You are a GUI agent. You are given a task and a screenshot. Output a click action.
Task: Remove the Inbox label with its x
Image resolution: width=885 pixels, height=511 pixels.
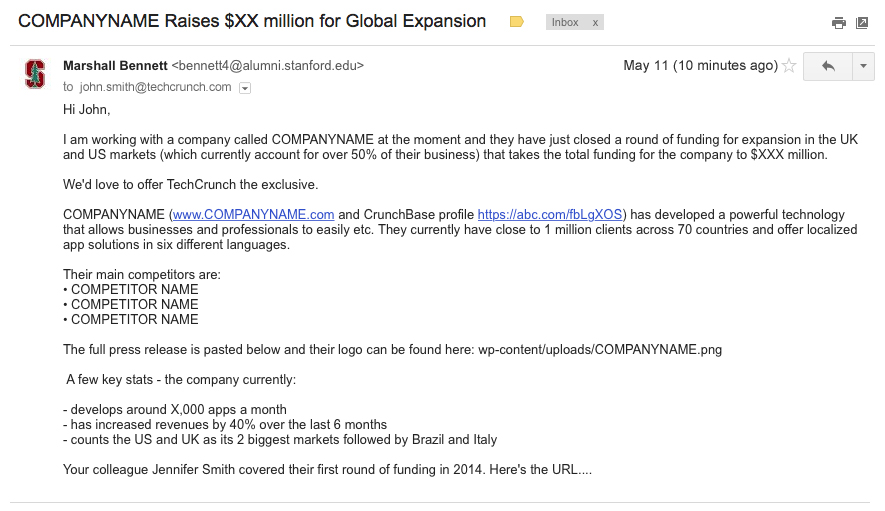tap(595, 22)
